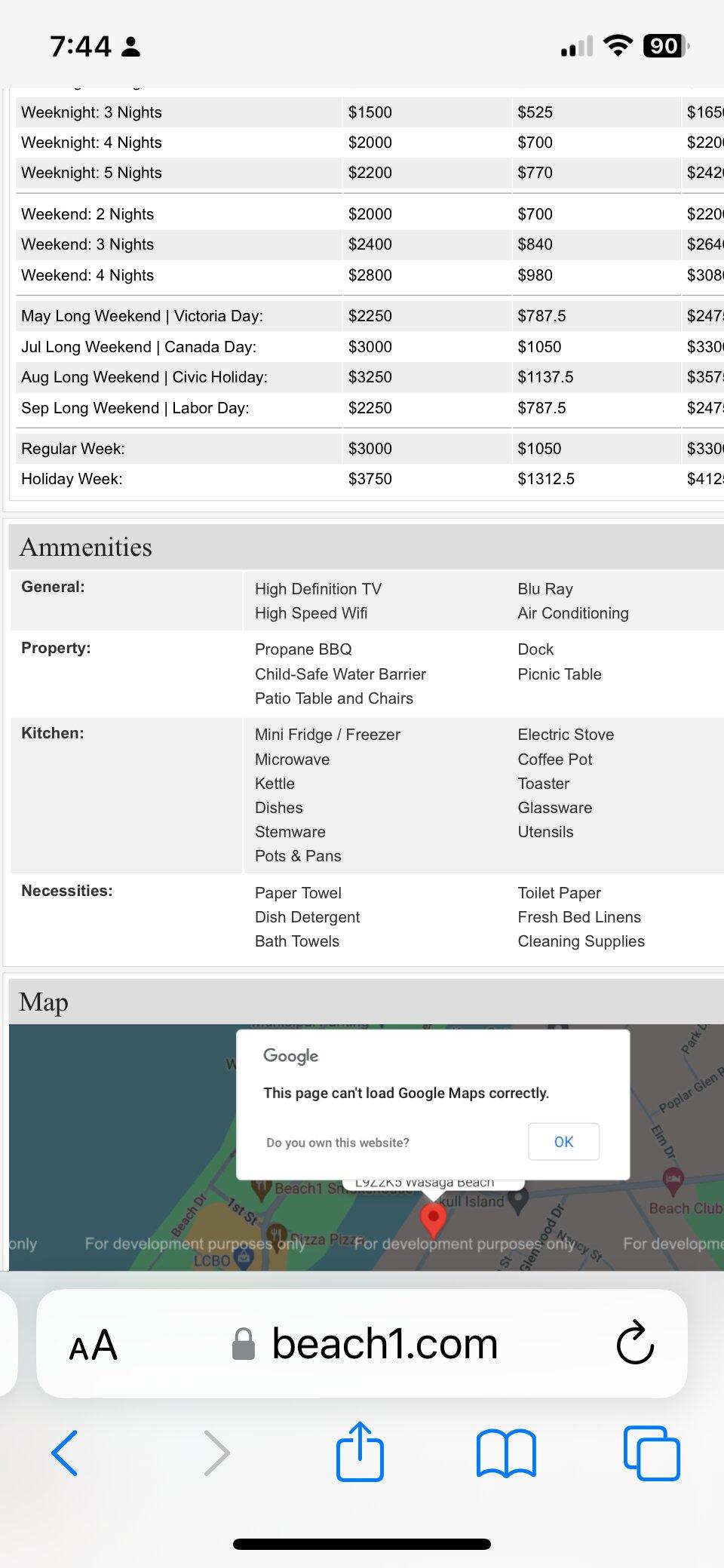Image resolution: width=724 pixels, height=1568 pixels.
Task: Click 'Do you own this website?' link
Action: point(337,1143)
